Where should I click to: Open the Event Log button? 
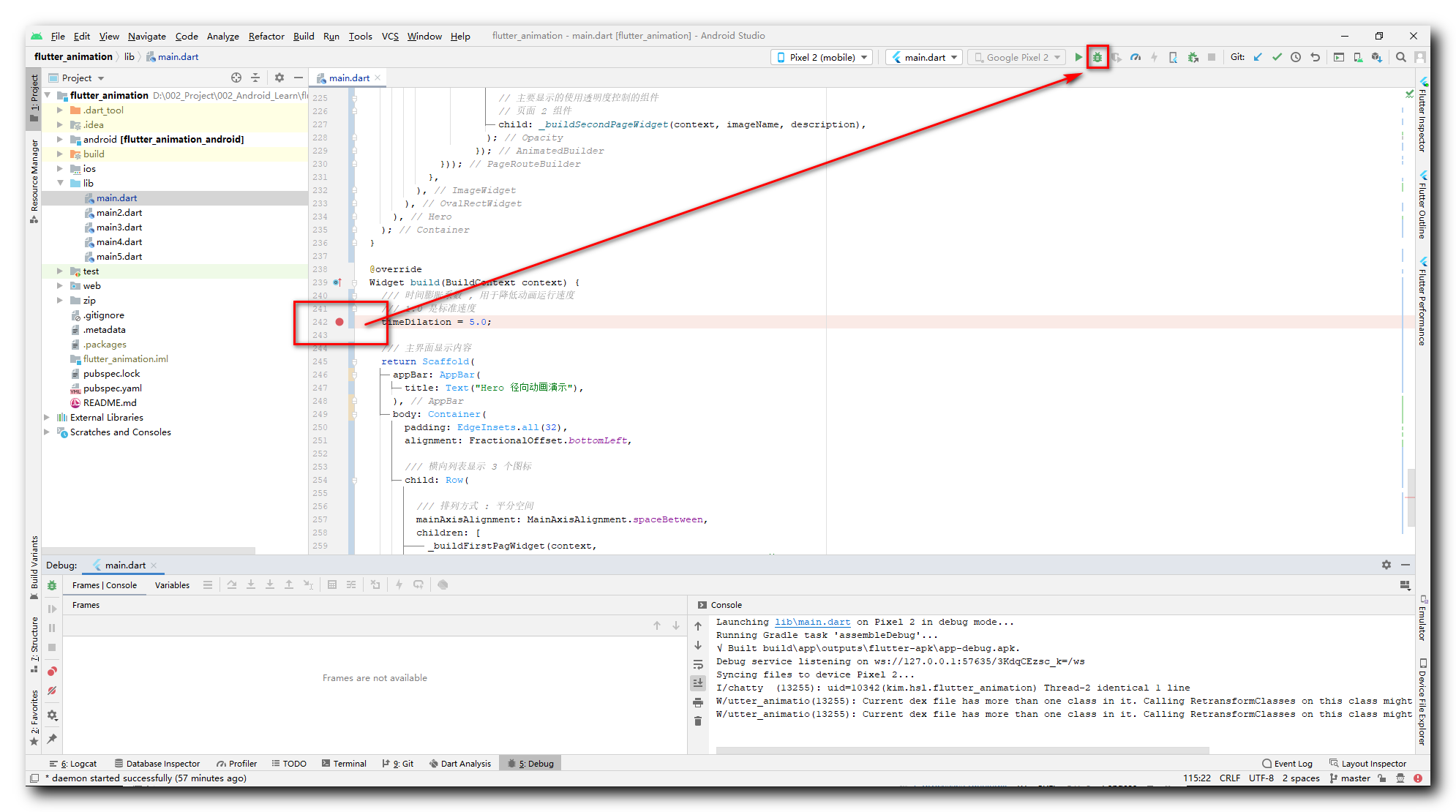[x=1287, y=763]
